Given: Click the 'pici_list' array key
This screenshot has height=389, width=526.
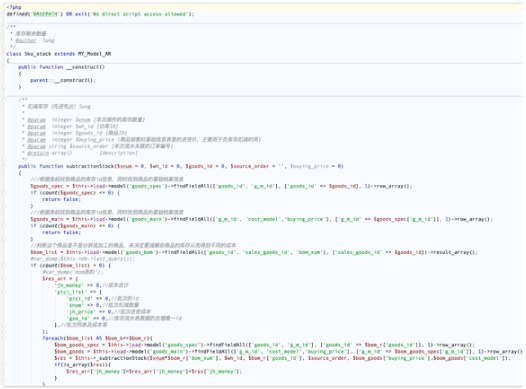Looking at the screenshot, I should (70, 292).
